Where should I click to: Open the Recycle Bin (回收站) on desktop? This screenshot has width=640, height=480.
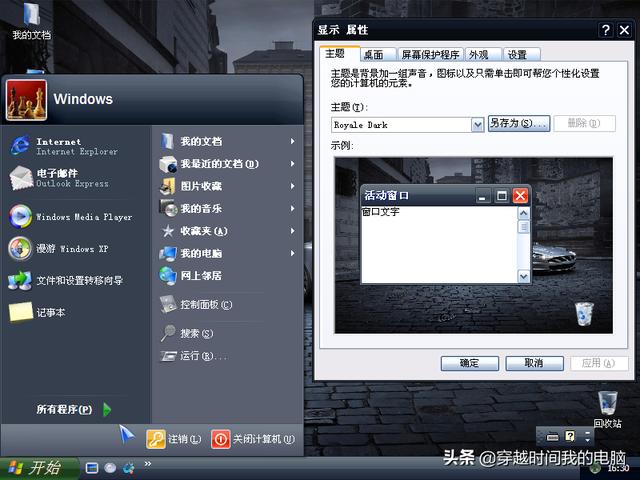point(607,409)
